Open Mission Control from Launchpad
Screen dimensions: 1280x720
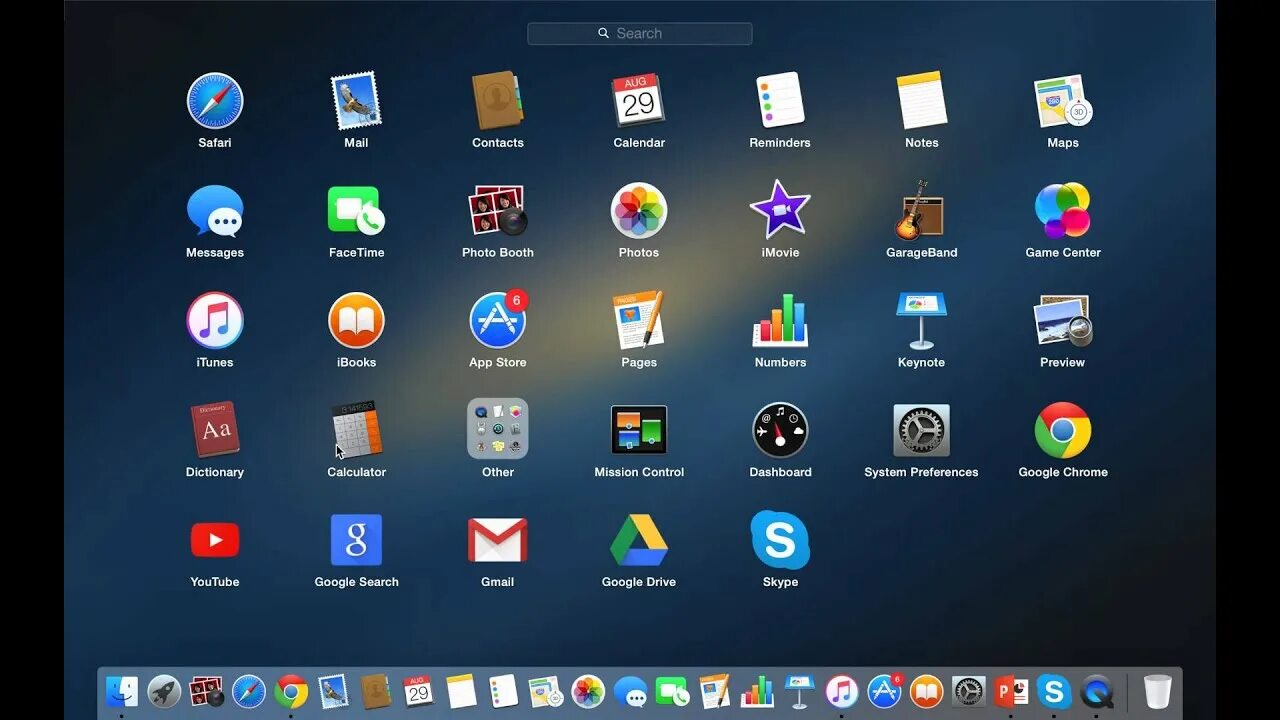[x=639, y=430]
